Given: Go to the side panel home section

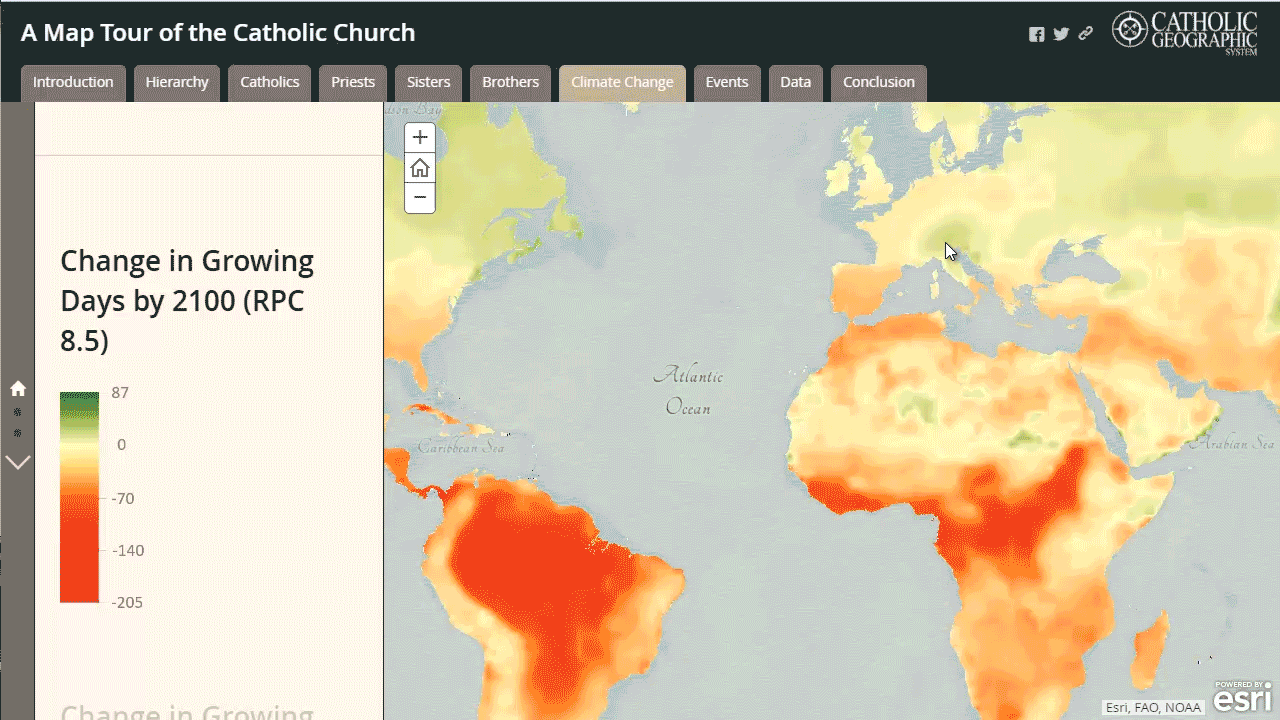Looking at the screenshot, I should (18, 388).
